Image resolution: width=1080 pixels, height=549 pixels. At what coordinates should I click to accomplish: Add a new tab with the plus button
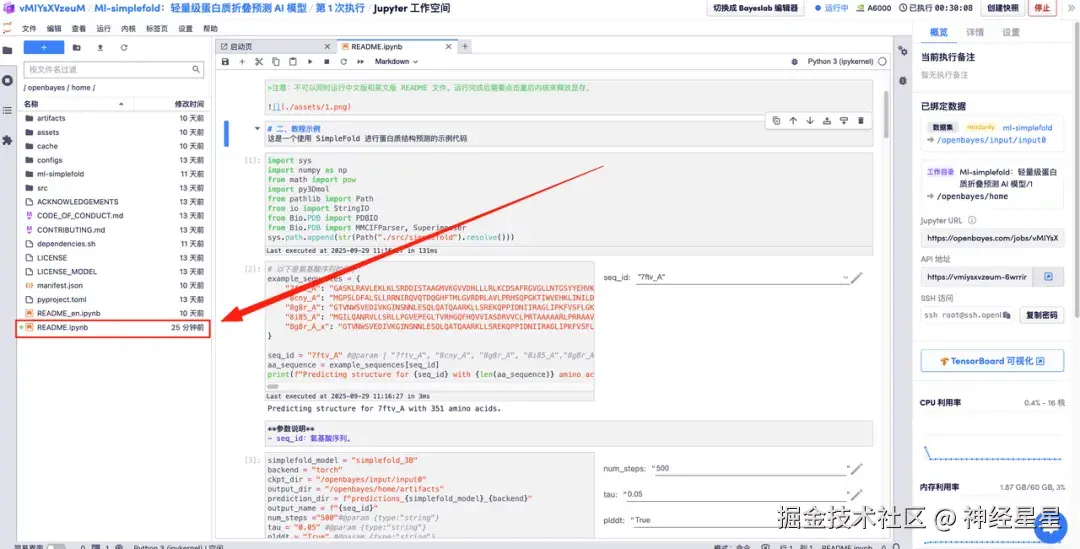[465, 47]
